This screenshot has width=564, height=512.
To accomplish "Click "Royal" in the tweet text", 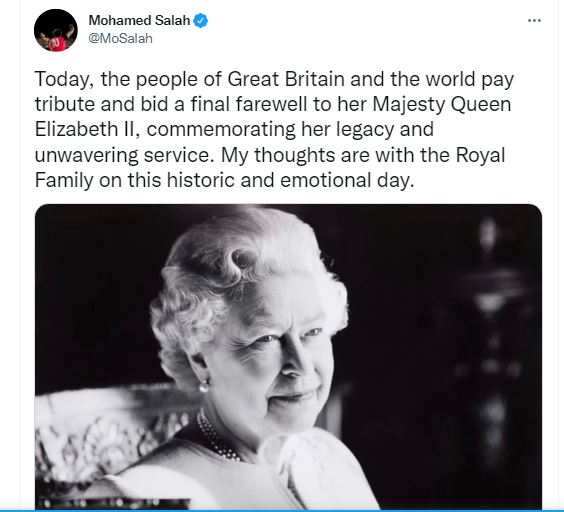I will point(481,156).
